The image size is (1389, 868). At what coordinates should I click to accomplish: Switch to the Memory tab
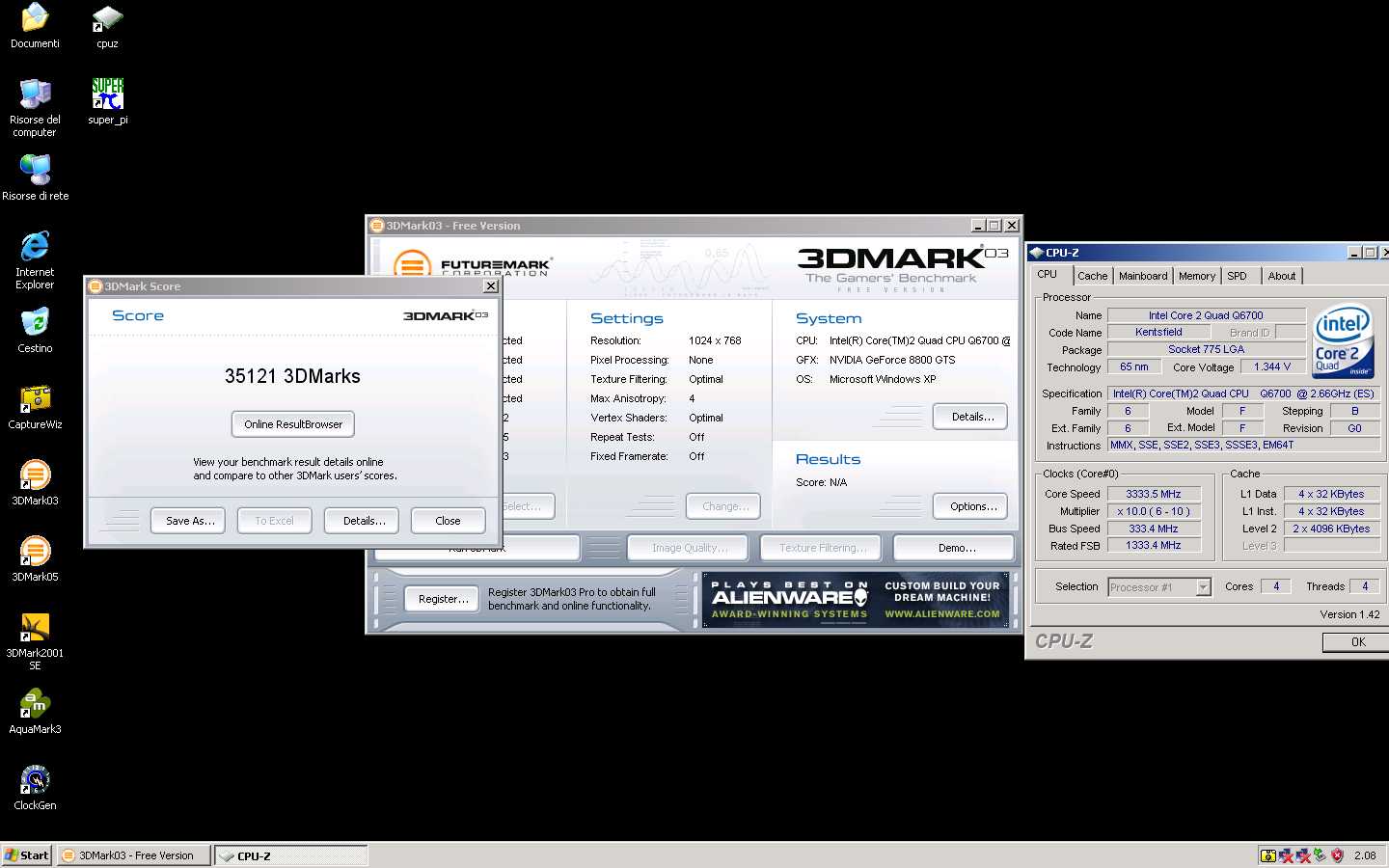click(1197, 276)
